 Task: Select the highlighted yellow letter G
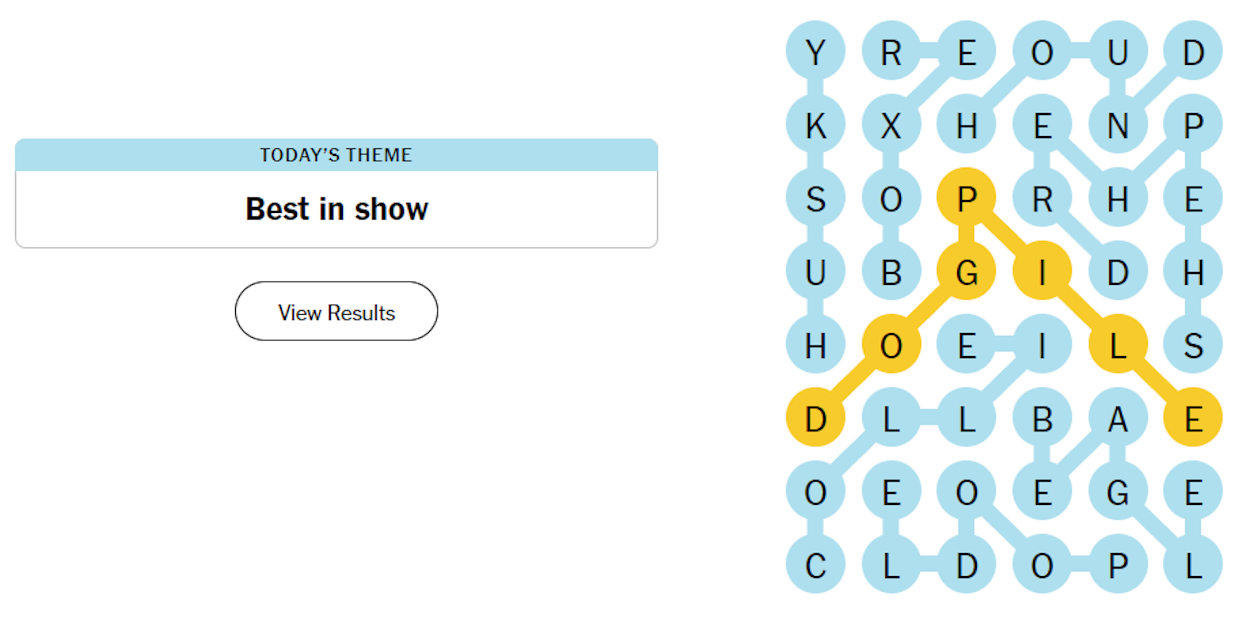967,270
